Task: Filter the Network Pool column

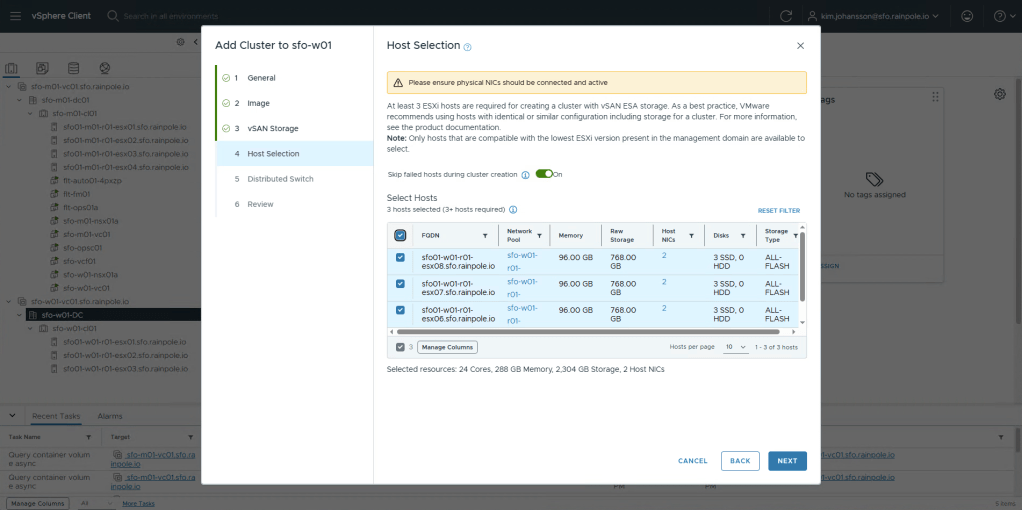Action: 540,236
